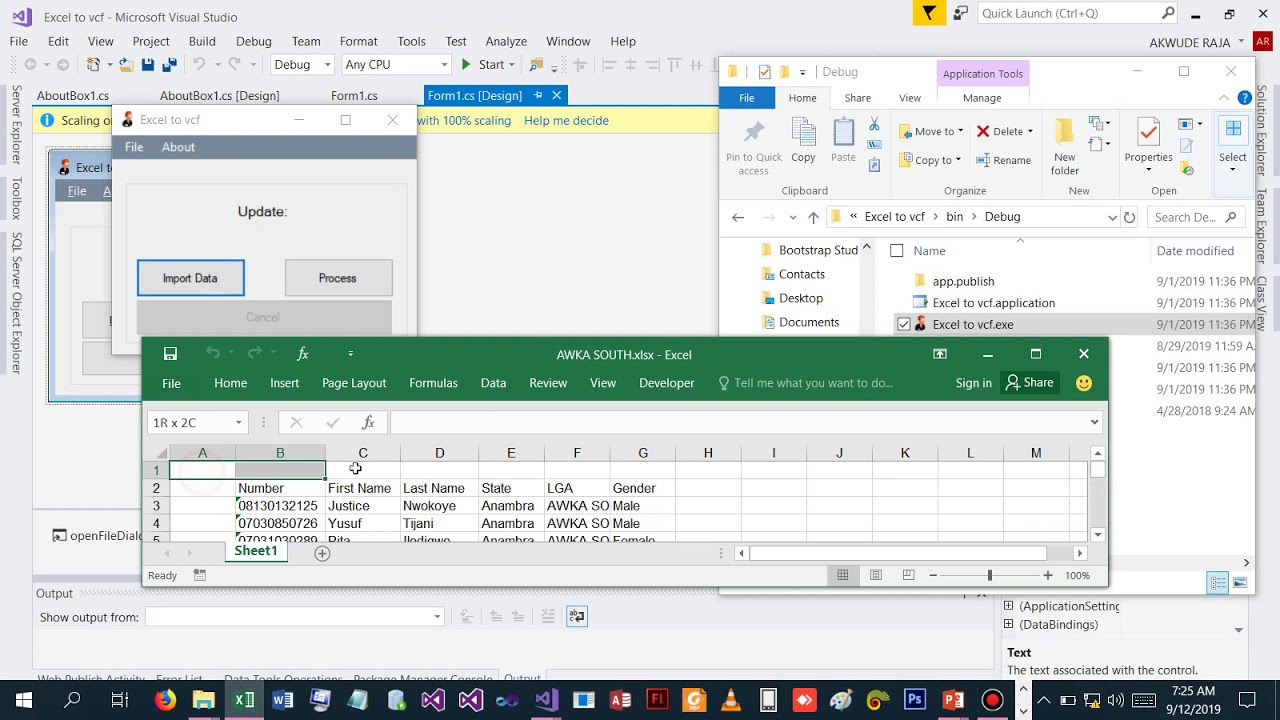Click the formula bar fx button

pos(368,422)
